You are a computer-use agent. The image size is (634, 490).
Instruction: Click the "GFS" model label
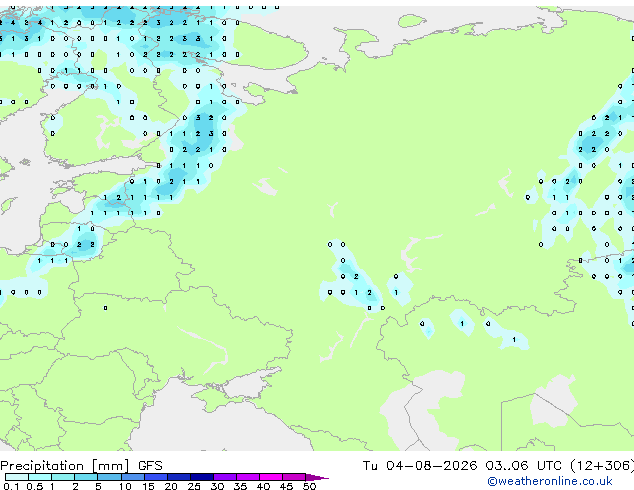[x=150, y=466]
